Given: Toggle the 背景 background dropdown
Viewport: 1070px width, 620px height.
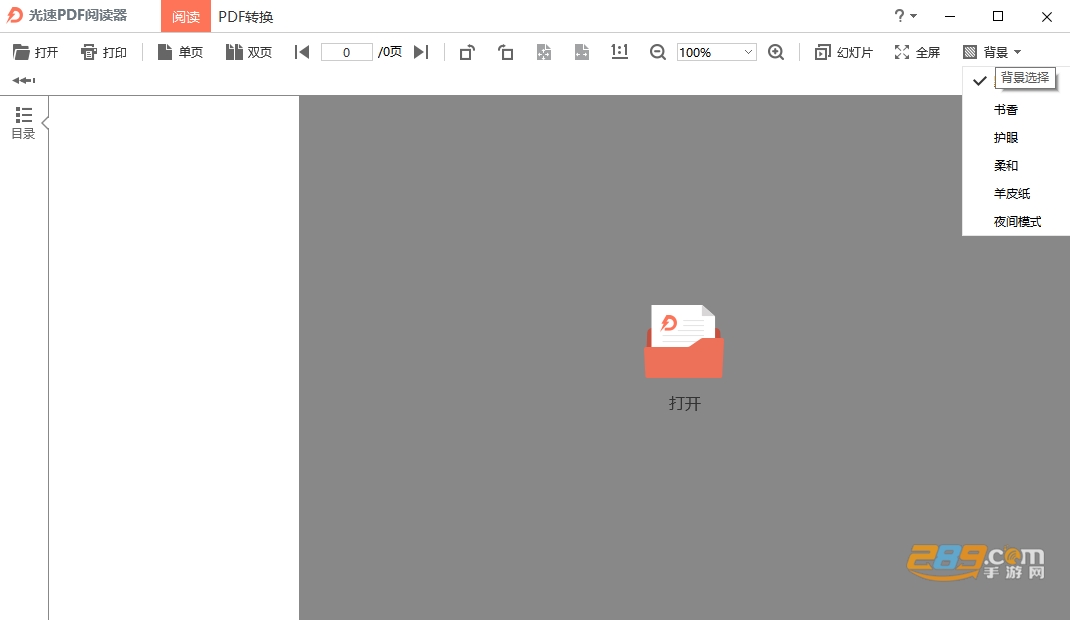Looking at the screenshot, I should point(992,52).
